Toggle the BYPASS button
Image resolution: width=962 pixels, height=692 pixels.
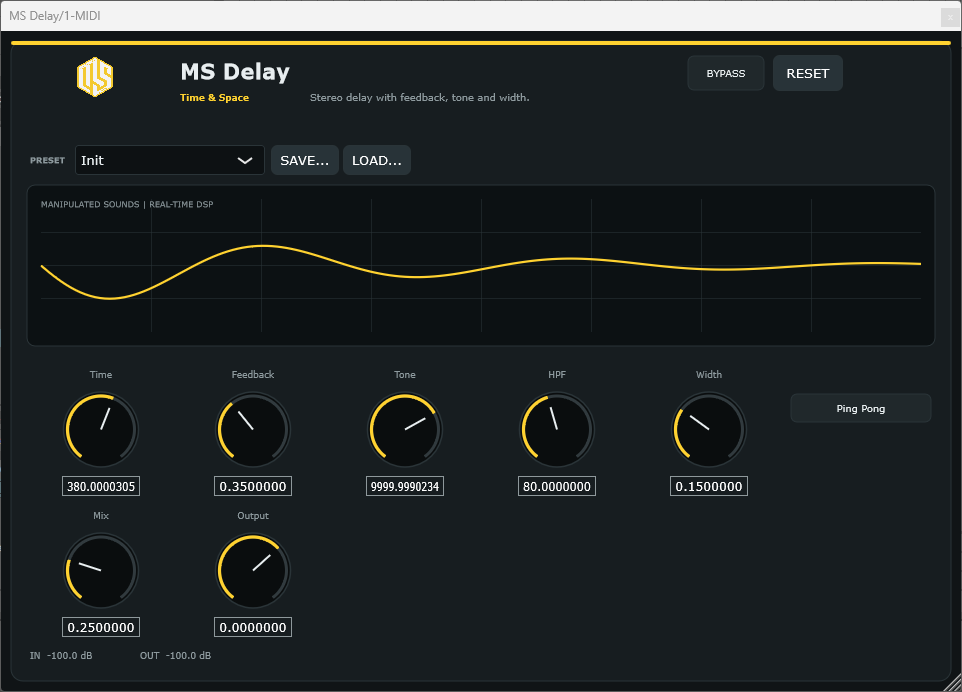[x=726, y=73]
